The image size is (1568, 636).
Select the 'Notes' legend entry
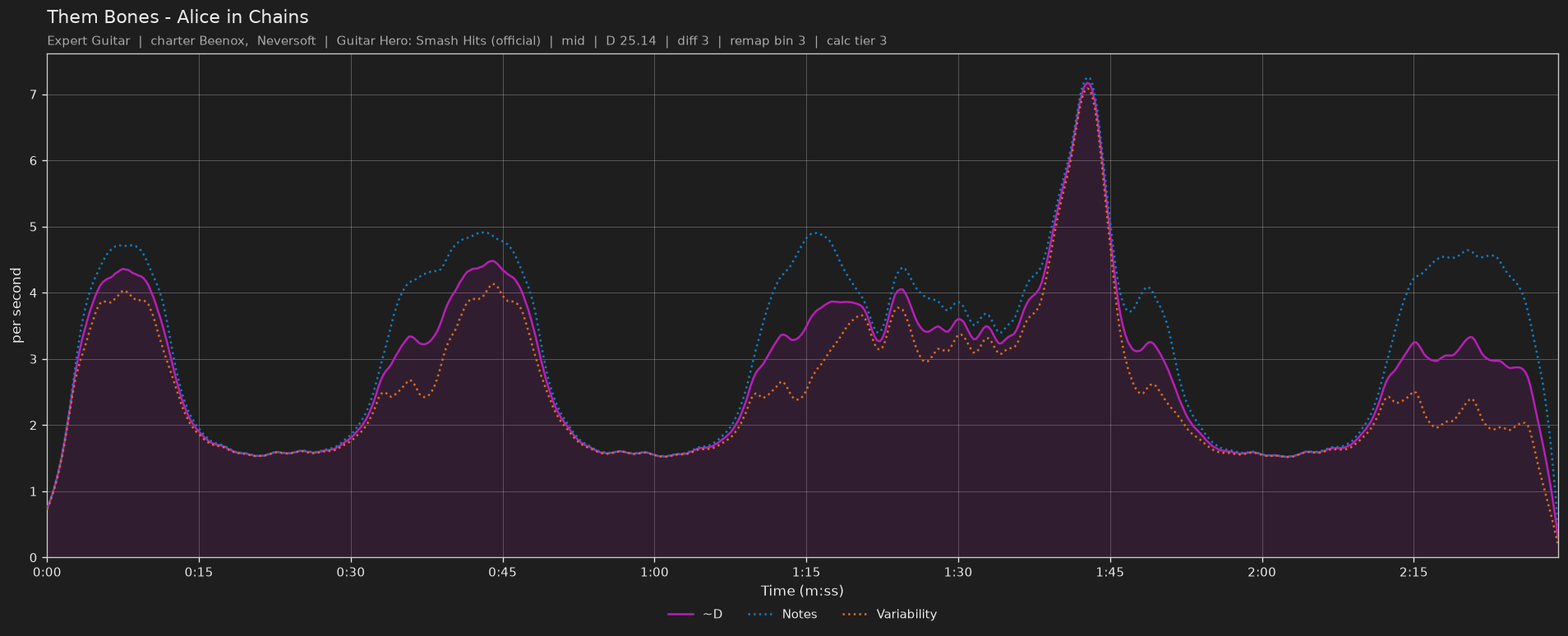point(782,614)
